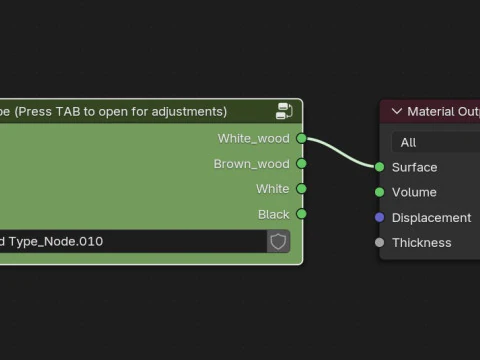Click the Displacement input socket
480x360 pixels.
pyautogui.click(x=379, y=217)
